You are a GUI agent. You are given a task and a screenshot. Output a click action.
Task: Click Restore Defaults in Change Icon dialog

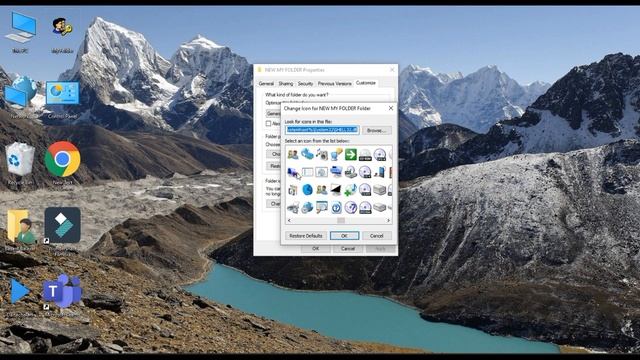pyautogui.click(x=306, y=236)
